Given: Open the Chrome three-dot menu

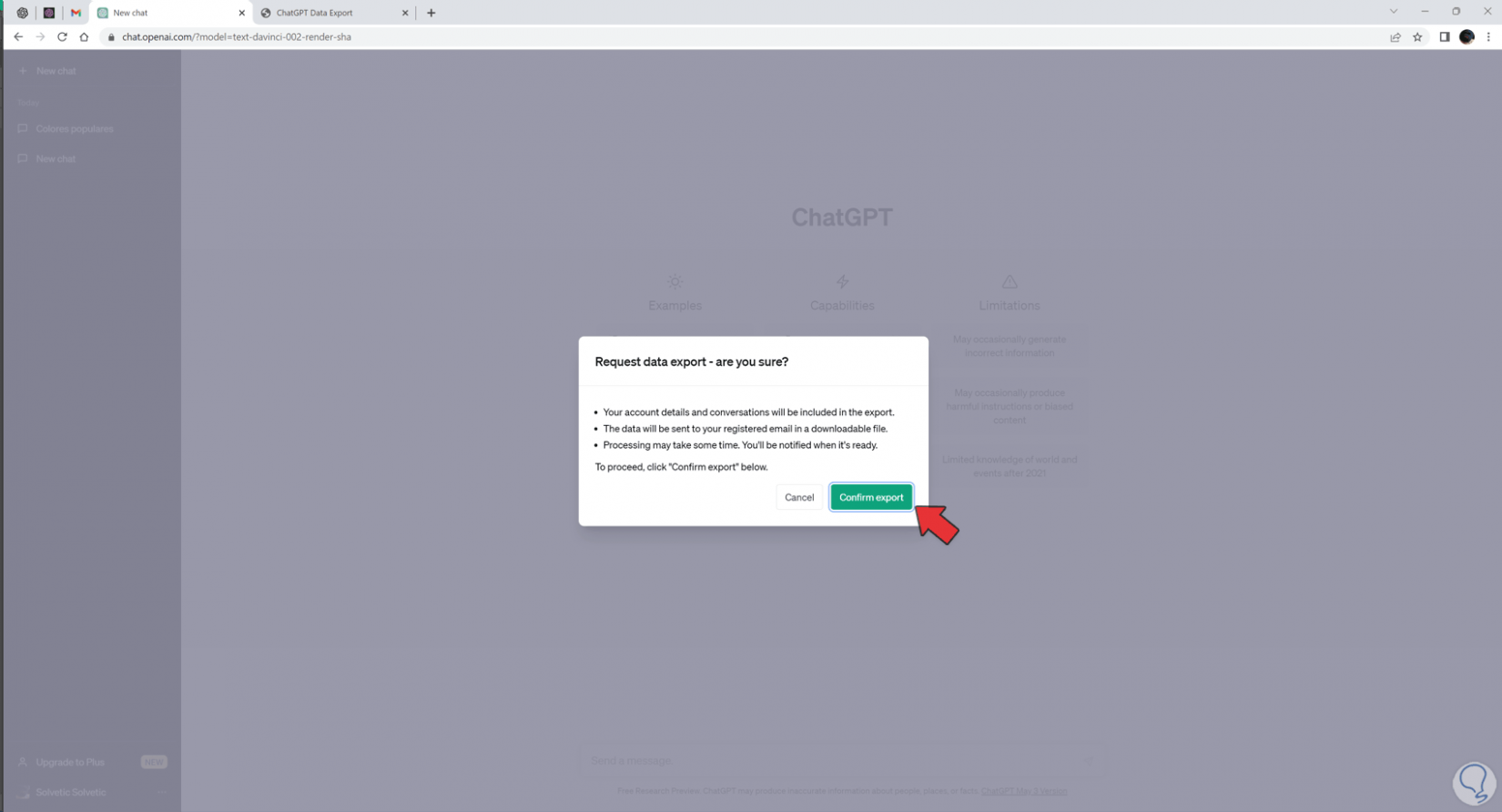Looking at the screenshot, I should [x=1488, y=37].
